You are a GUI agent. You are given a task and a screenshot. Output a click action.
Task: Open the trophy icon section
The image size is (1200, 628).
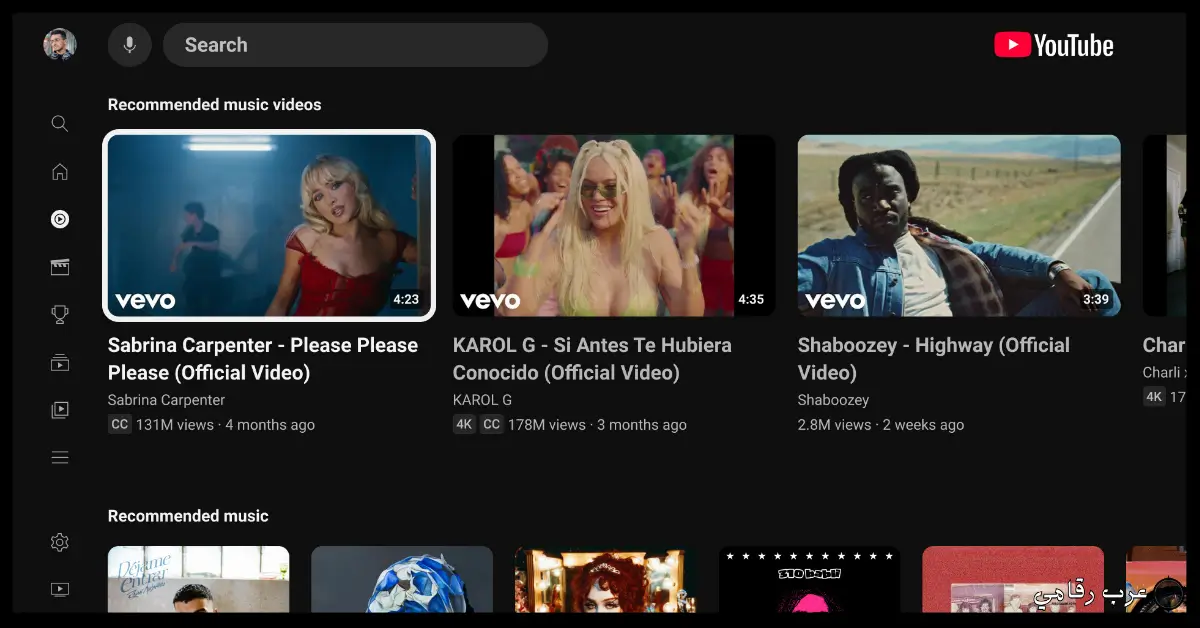pyautogui.click(x=60, y=315)
